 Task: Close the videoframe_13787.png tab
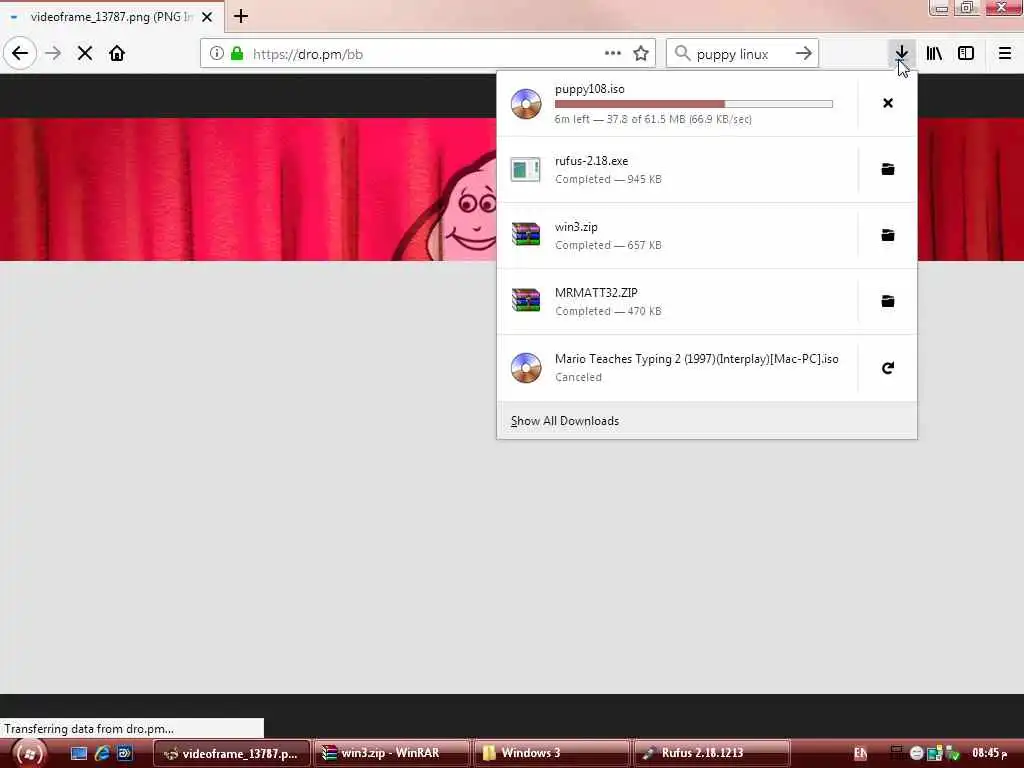207,17
